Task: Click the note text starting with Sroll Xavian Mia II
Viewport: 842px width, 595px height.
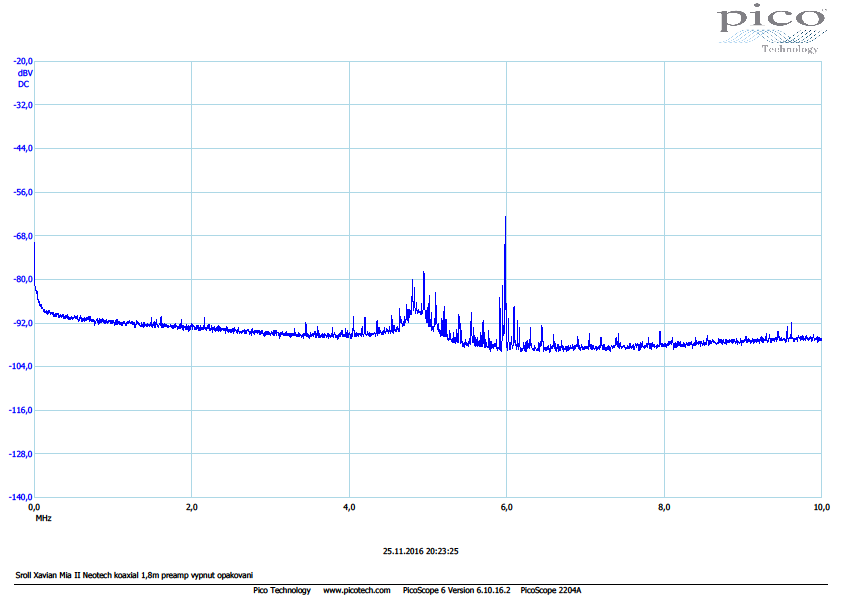Action: click(134, 575)
